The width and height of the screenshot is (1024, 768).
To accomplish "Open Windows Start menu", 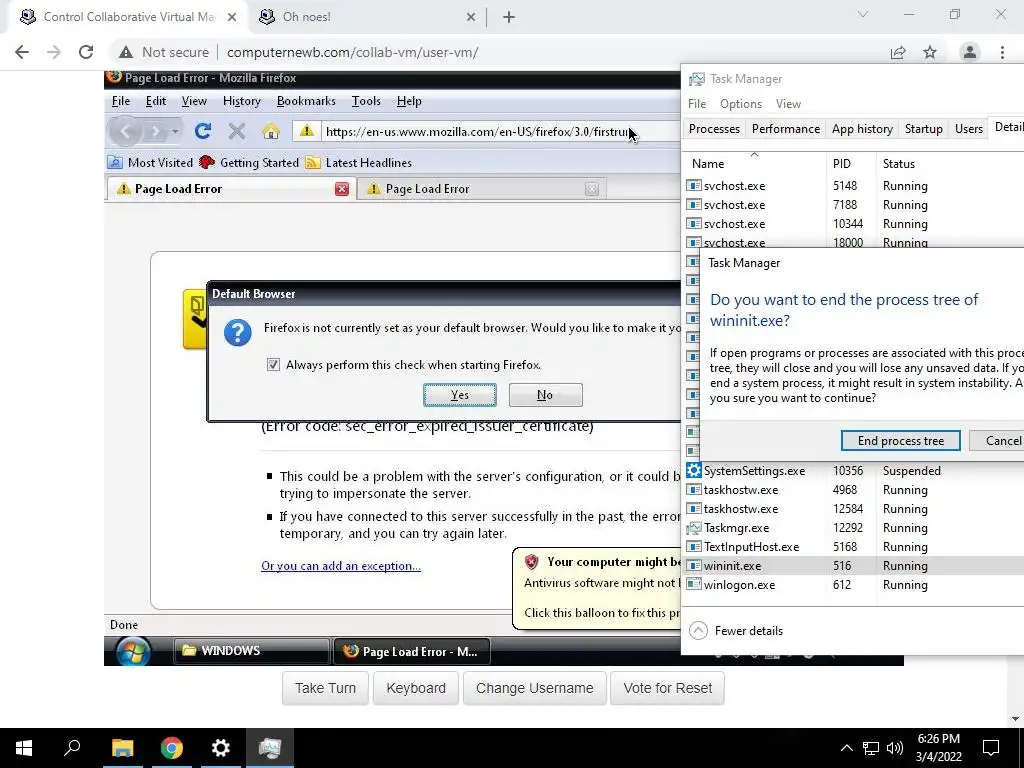I will pyautogui.click(x=24, y=748).
